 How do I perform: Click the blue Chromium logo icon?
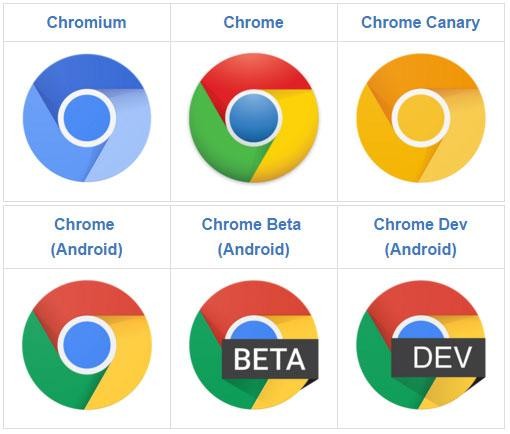click(x=87, y=118)
